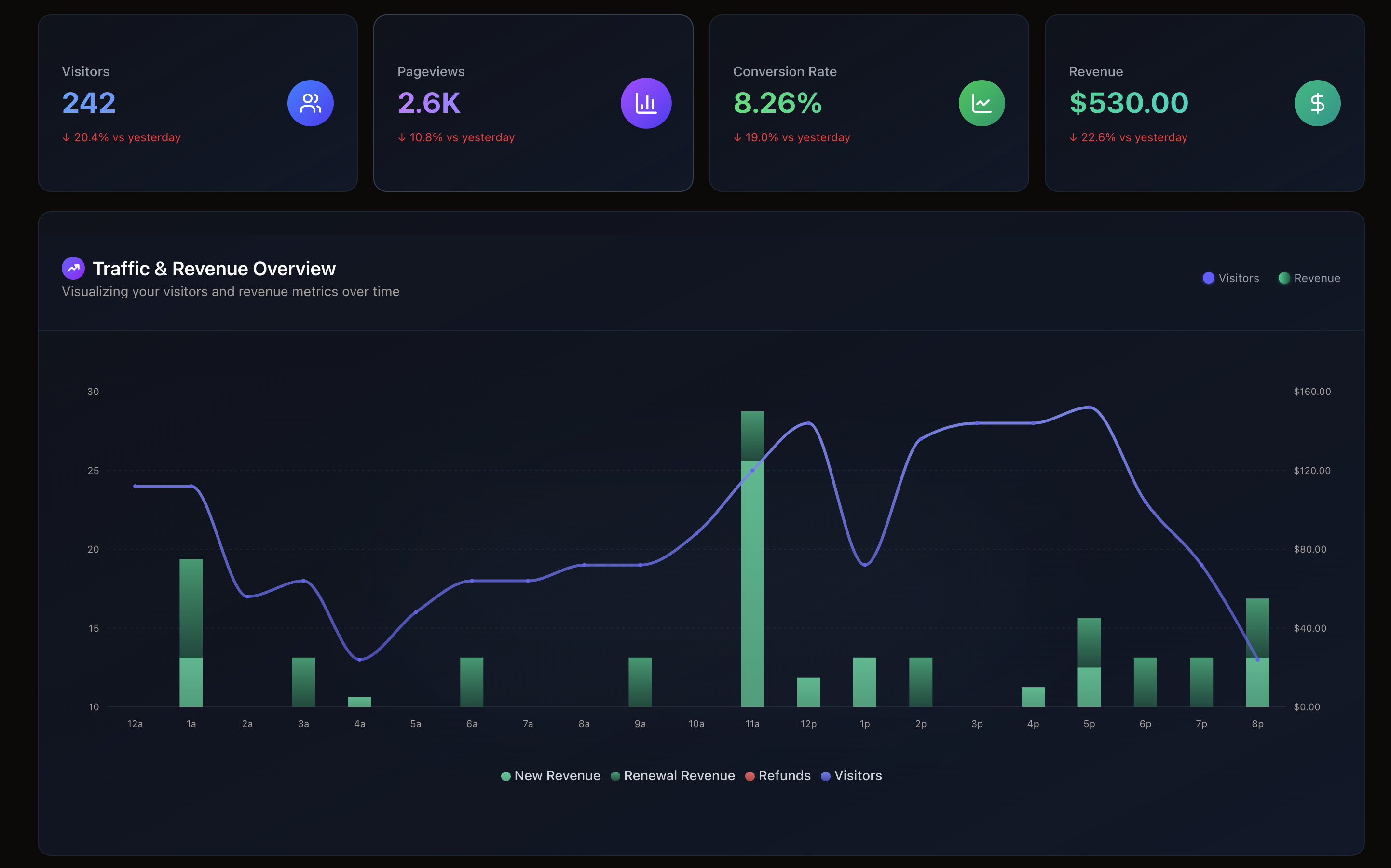Select the $530.00 revenue value

tap(1128, 103)
